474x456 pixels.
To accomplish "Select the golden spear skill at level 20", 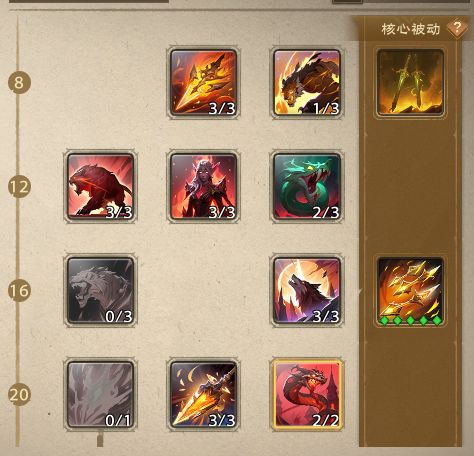I will (203, 394).
